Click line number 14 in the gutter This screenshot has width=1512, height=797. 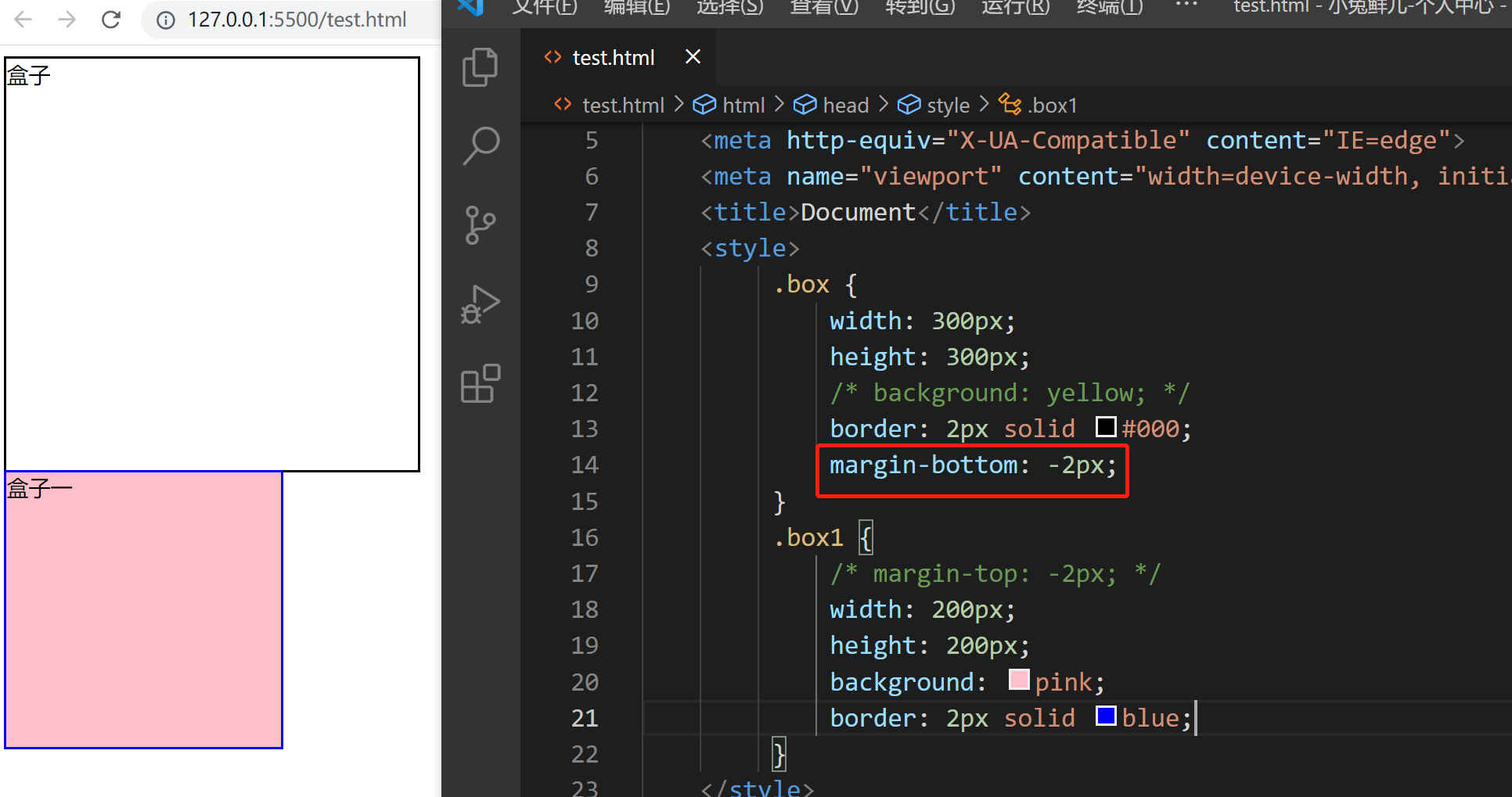coord(585,465)
